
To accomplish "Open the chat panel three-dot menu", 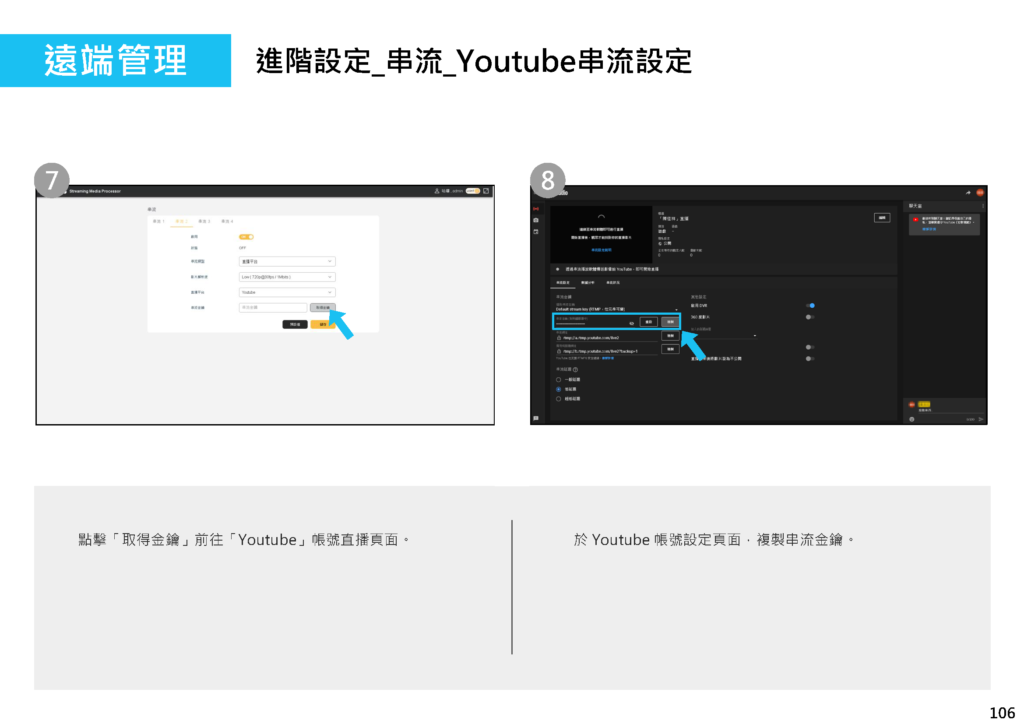I will tap(983, 206).
